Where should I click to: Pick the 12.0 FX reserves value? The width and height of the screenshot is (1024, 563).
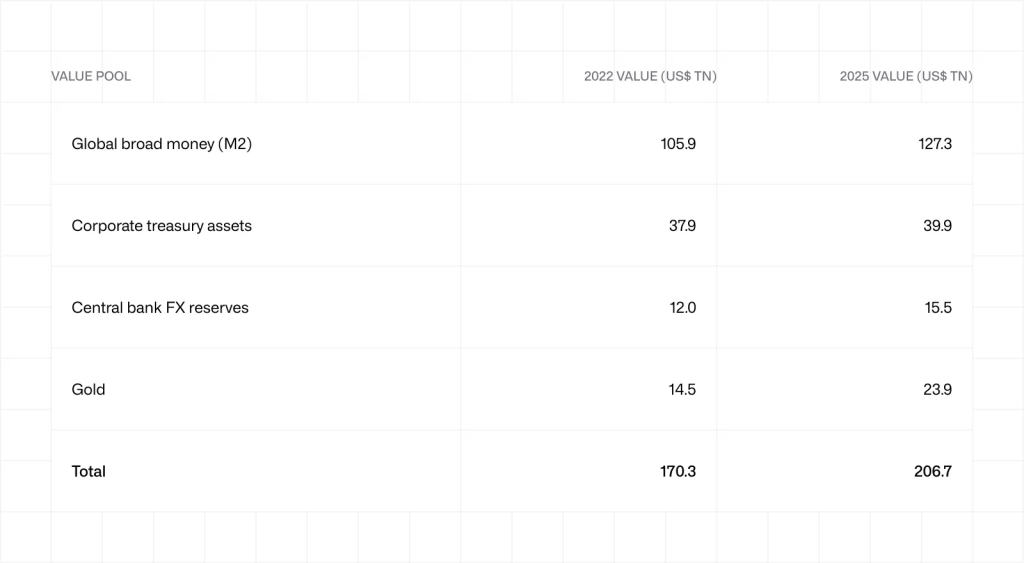[682, 308]
